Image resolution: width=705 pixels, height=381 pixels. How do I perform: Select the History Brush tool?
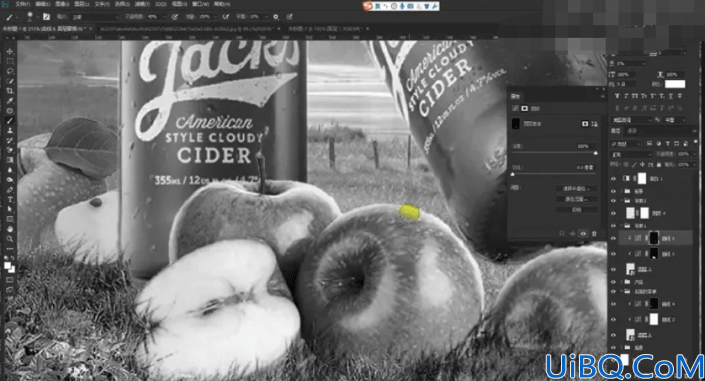tap(9, 140)
